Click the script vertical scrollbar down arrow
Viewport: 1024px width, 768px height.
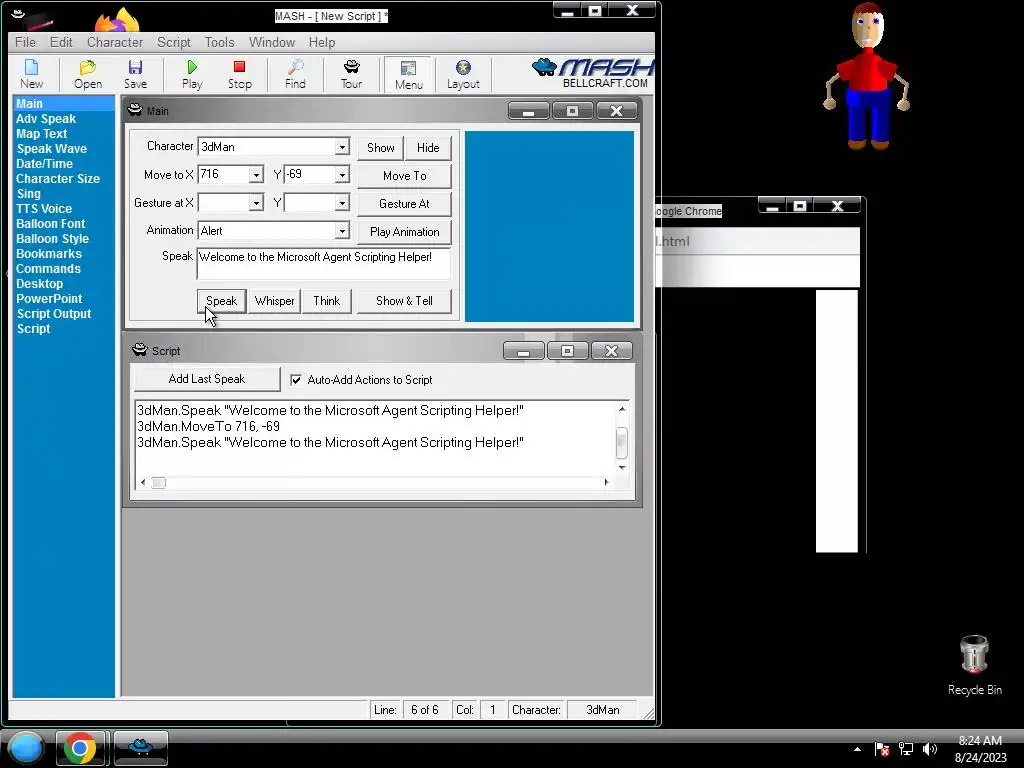pyautogui.click(x=622, y=468)
